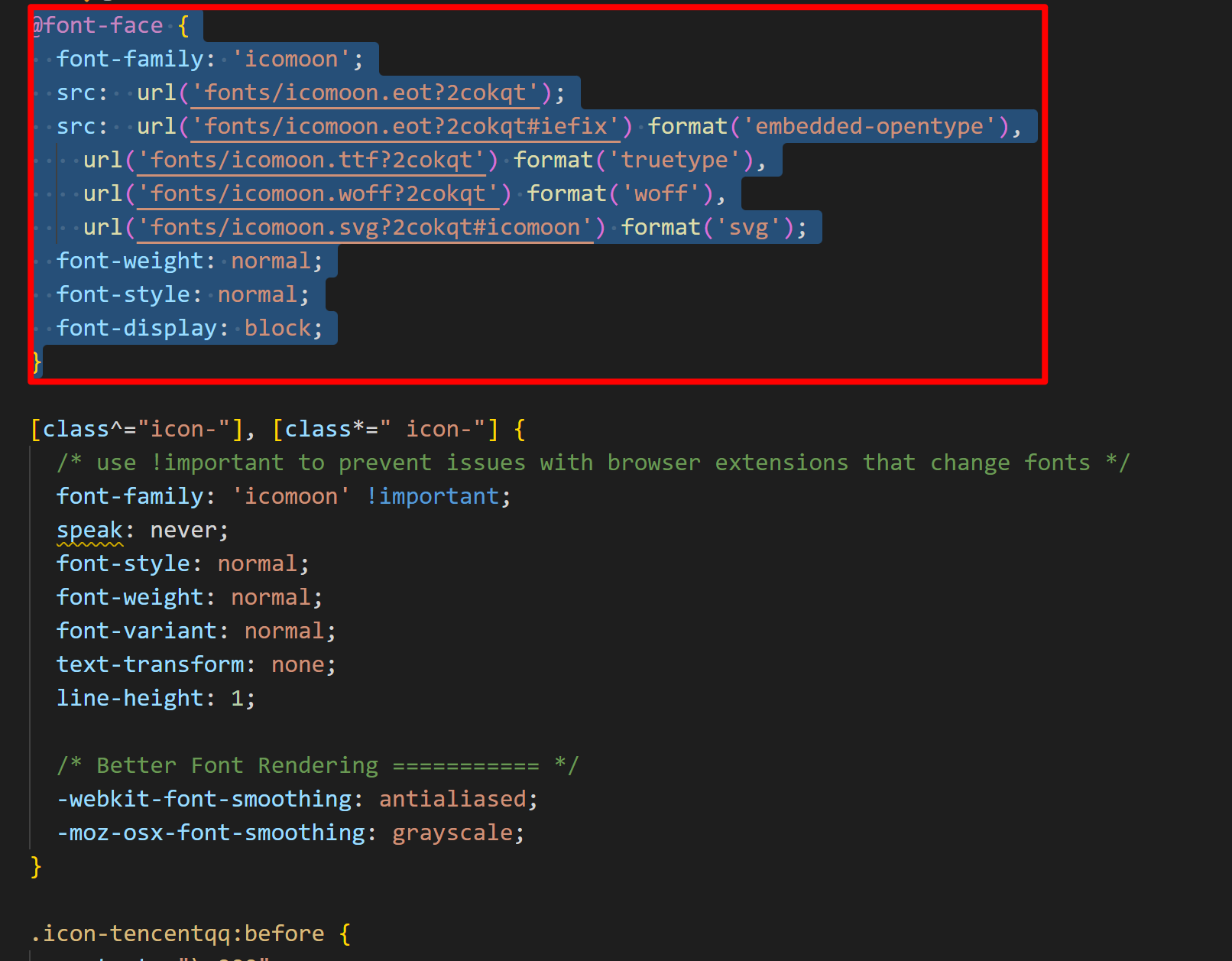This screenshot has height=961, width=1232.
Task: Click font-style property inside the @font-face block
Action: (123, 294)
